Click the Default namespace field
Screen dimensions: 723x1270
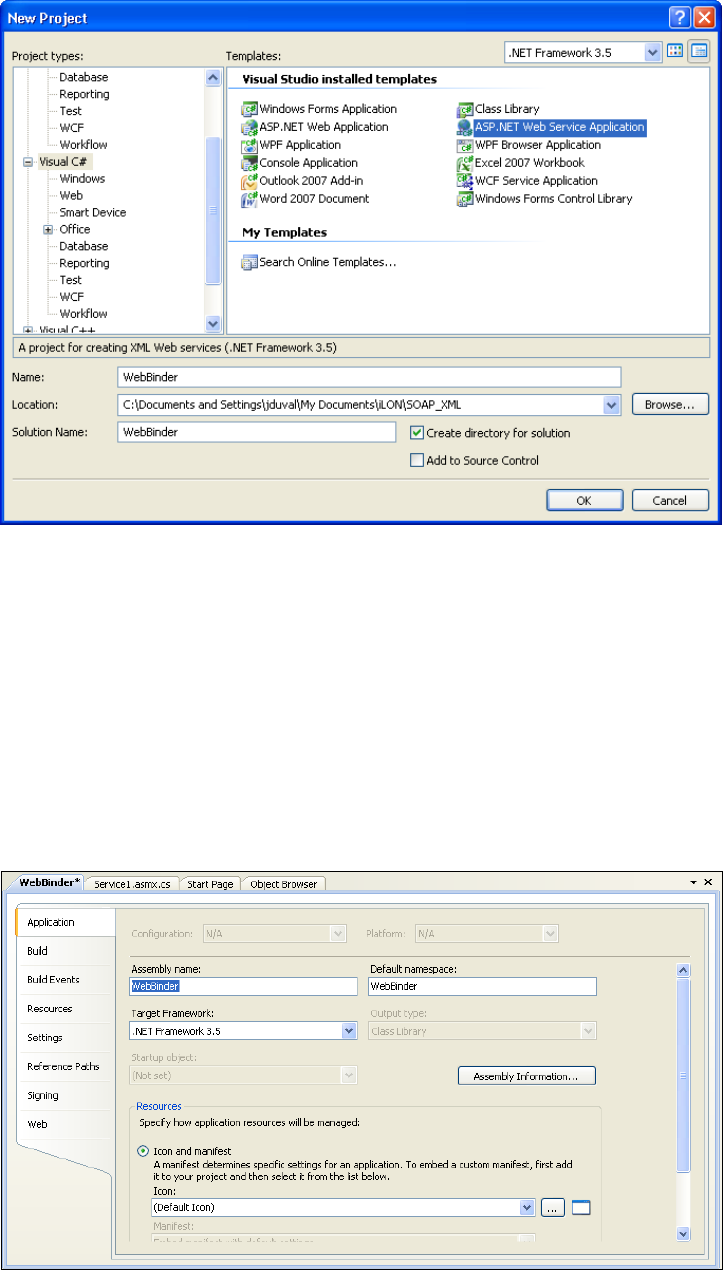click(482, 986)
